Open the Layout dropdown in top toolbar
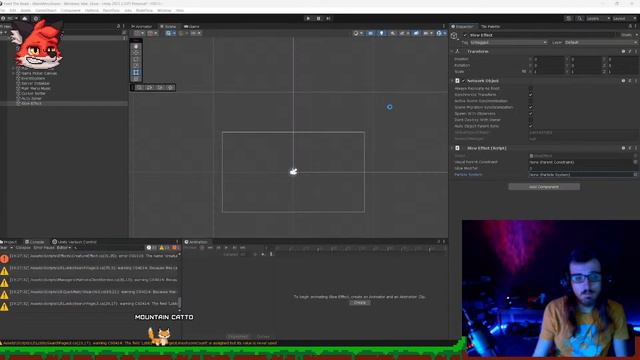The height and width of the screenshot is (360, 640). (x=624, y=18)
